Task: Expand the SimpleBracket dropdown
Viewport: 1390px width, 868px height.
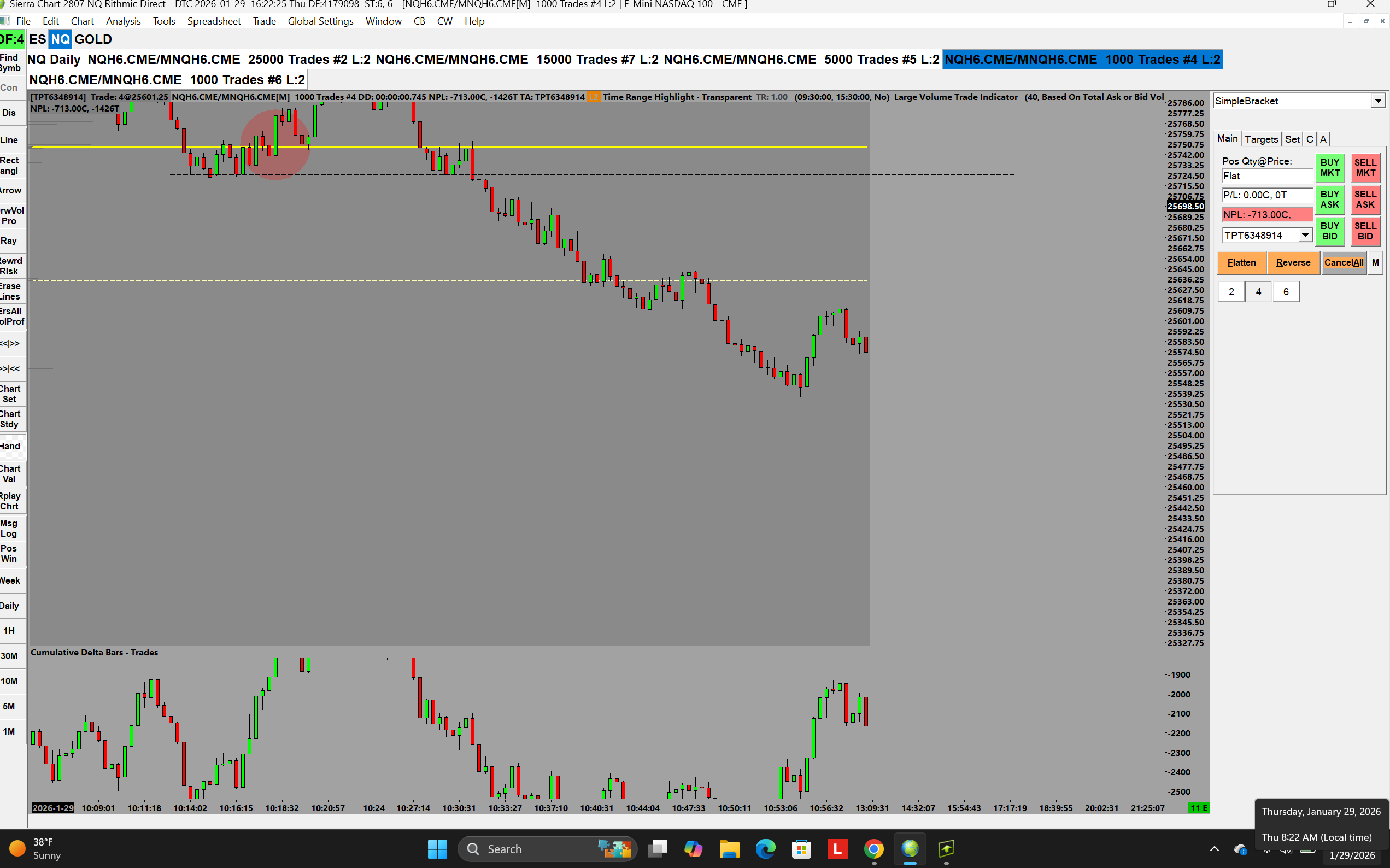Action: [x=1377, y=101]
